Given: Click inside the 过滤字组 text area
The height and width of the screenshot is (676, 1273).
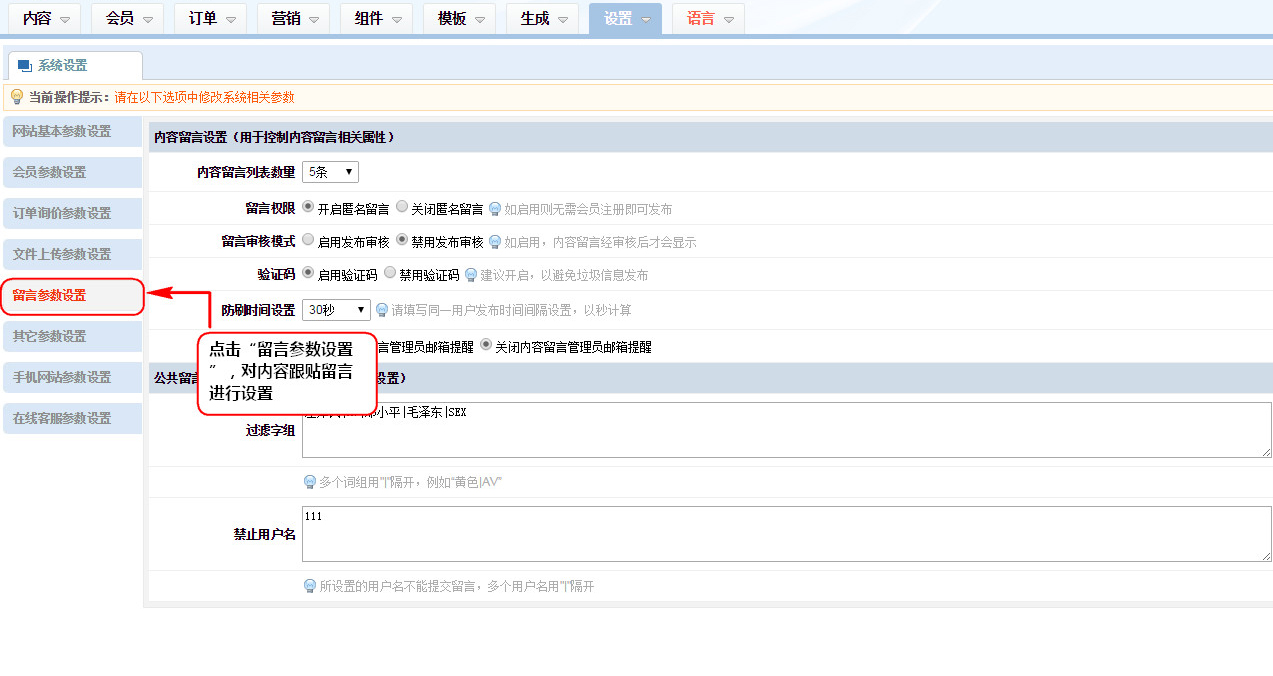Looking at the screenshot, I should point(786,432).
